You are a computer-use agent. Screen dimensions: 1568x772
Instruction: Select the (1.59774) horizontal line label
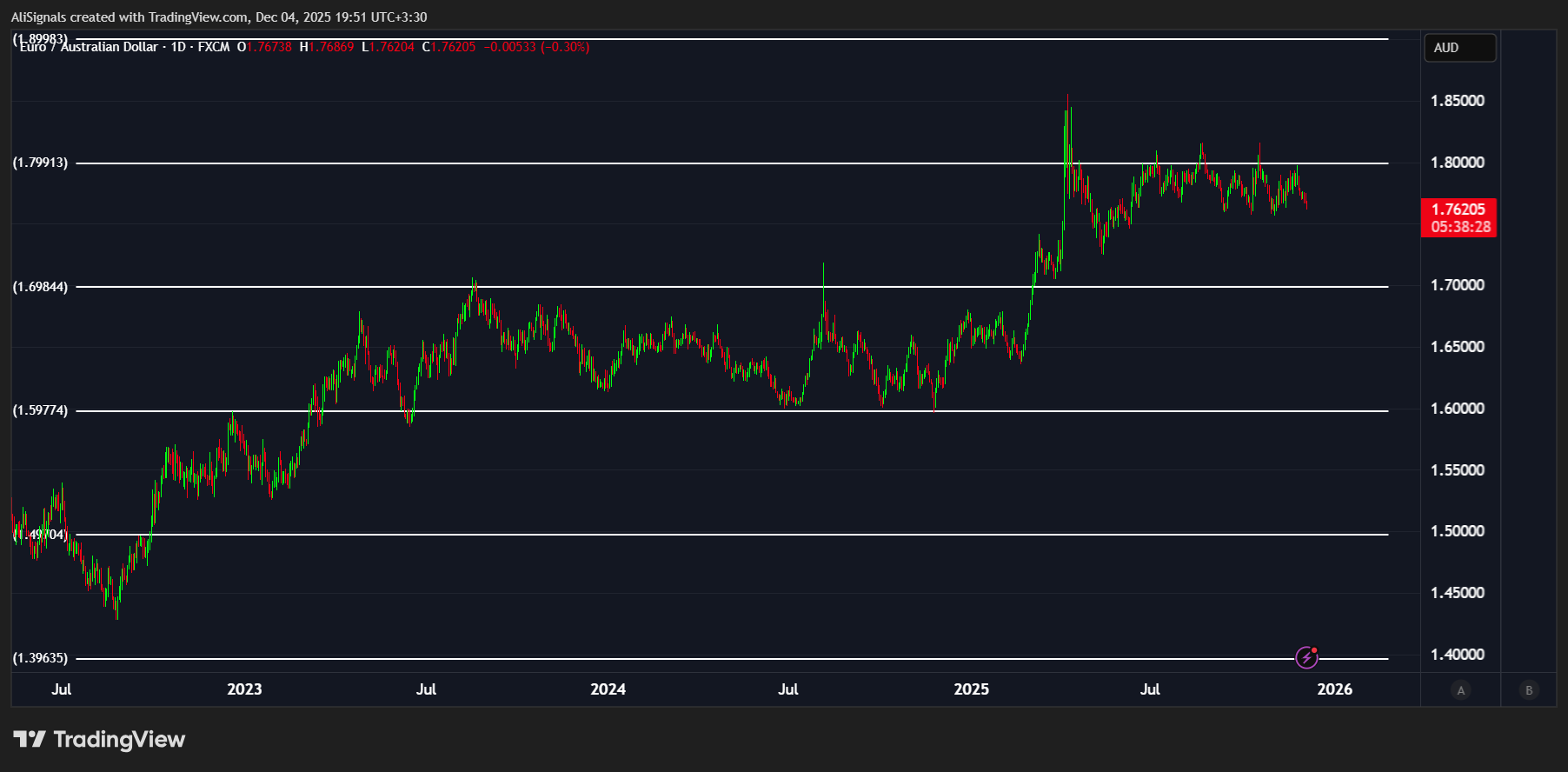[40, 410]
